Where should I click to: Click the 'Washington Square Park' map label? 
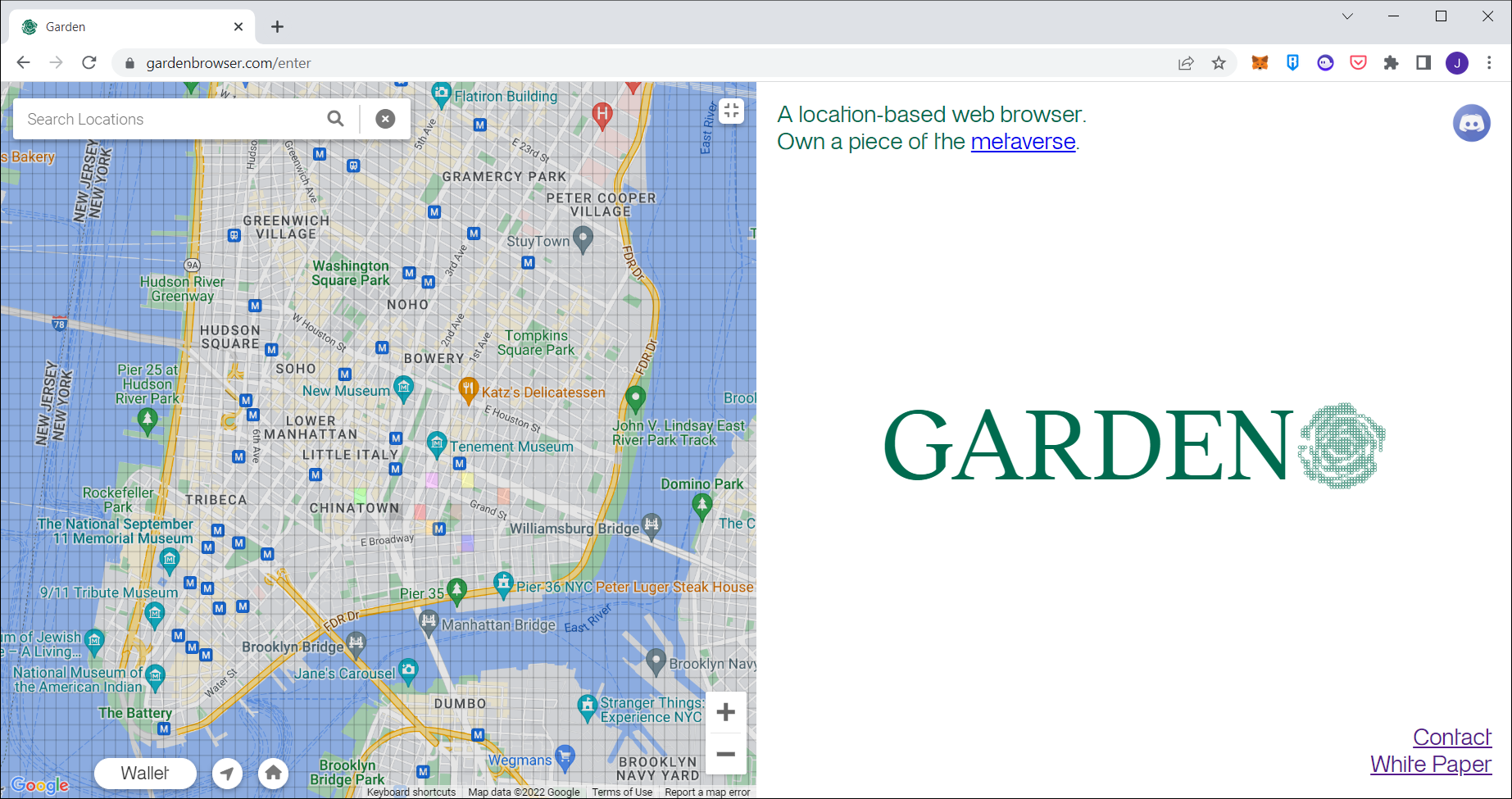[x=351, y=273]
